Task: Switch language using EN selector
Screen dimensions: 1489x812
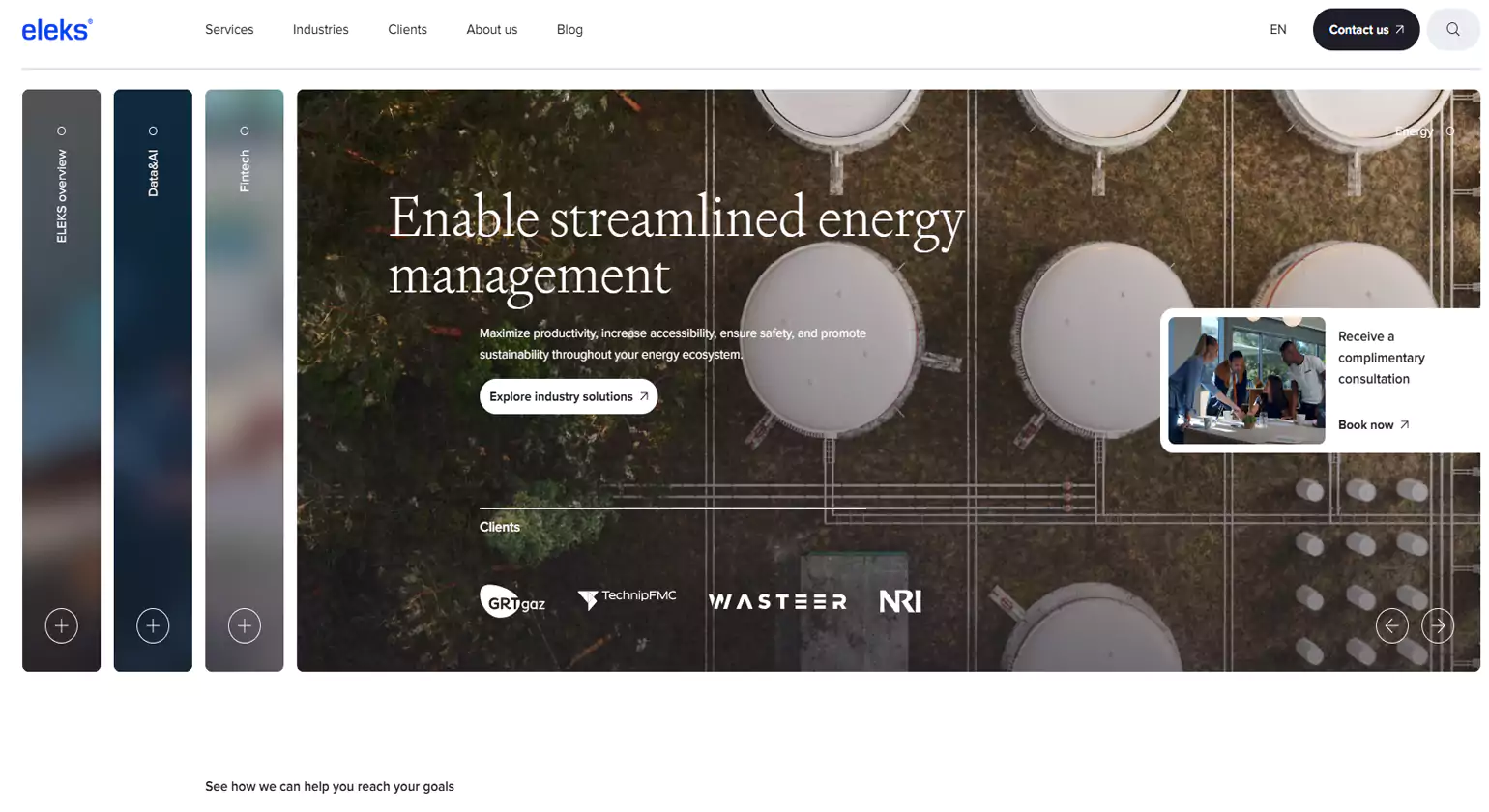Action: pyautogui.click(x=1277, y=30)
